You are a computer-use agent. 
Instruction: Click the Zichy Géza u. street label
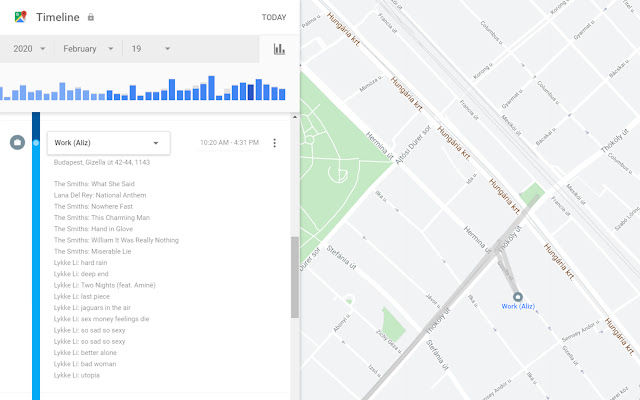pyautogui.click(x=389, y=342)
